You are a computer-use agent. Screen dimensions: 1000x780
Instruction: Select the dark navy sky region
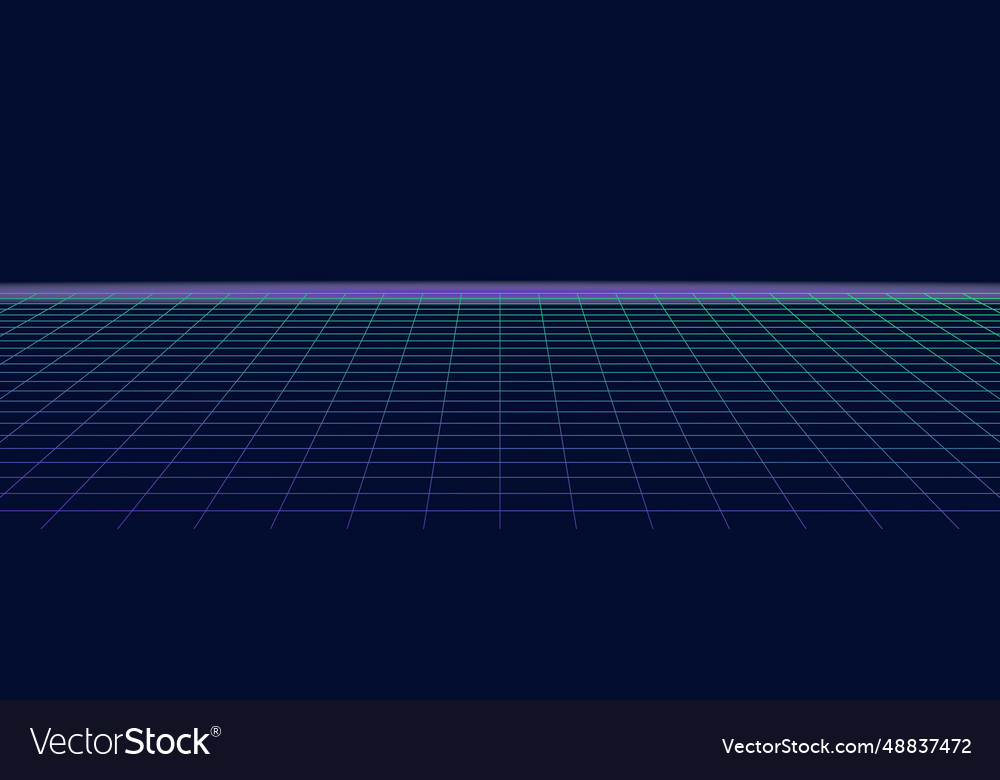[500, 140]
